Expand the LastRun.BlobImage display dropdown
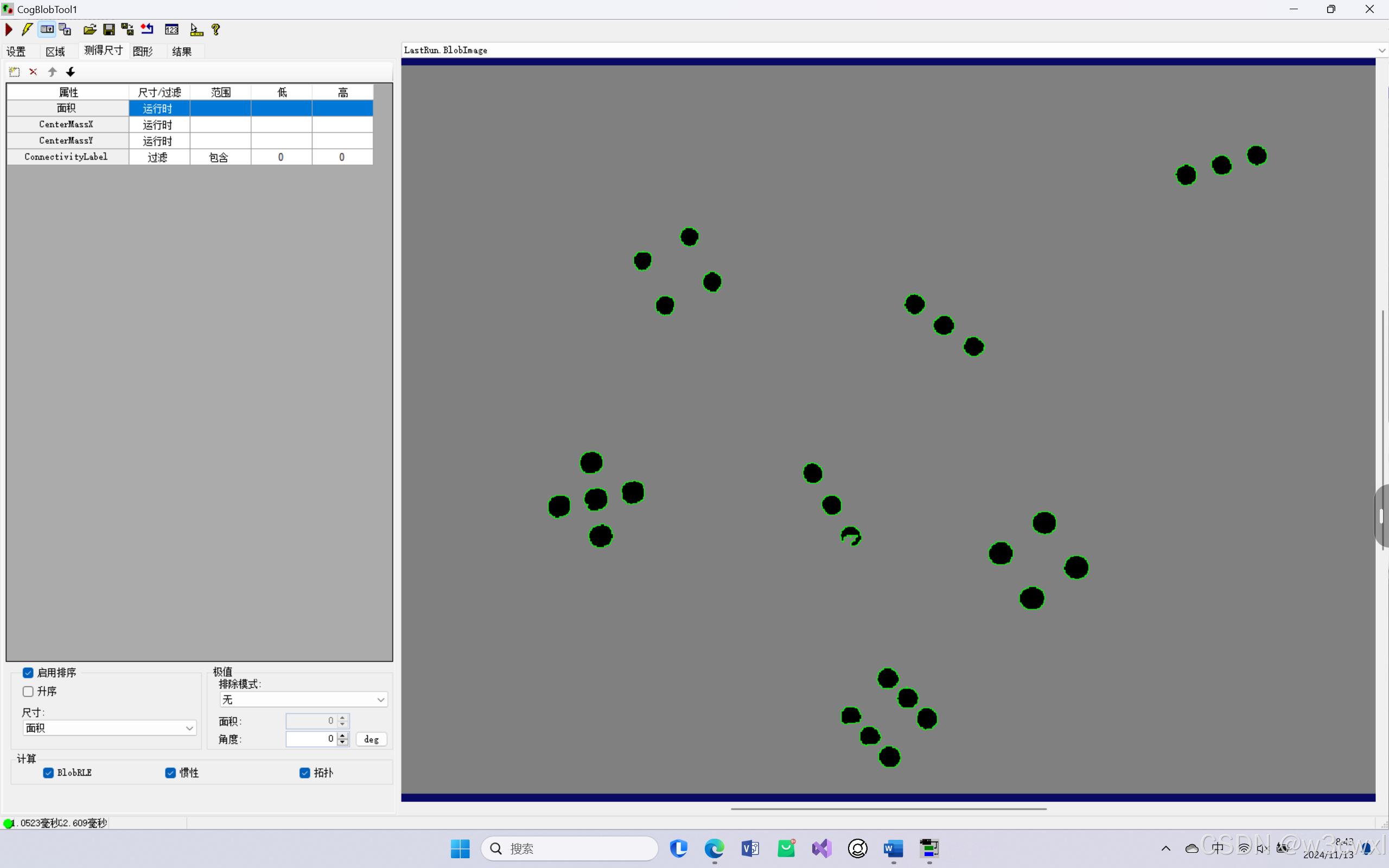The height and width of the screenshot is (868, 1389). [1381, 50]
